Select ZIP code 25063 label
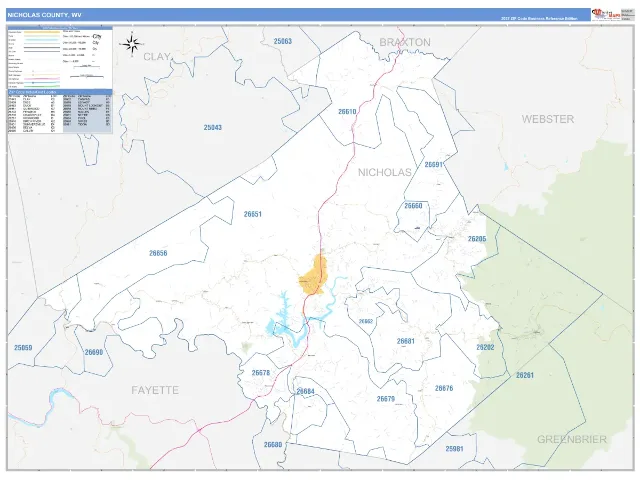Viewport: 640px width, 480px height. click(283, 41)
